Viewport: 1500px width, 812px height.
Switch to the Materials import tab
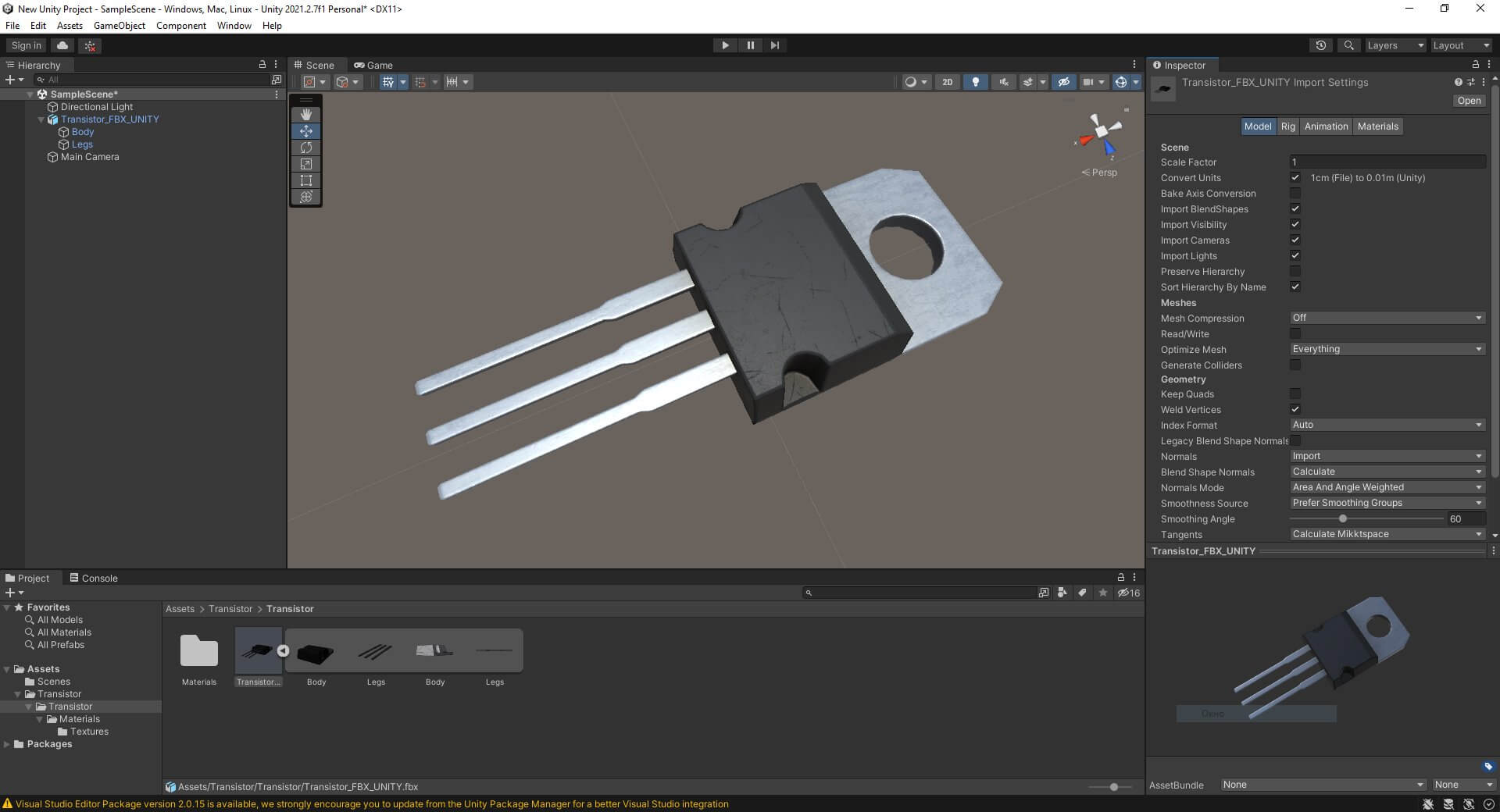point(1377,126)
